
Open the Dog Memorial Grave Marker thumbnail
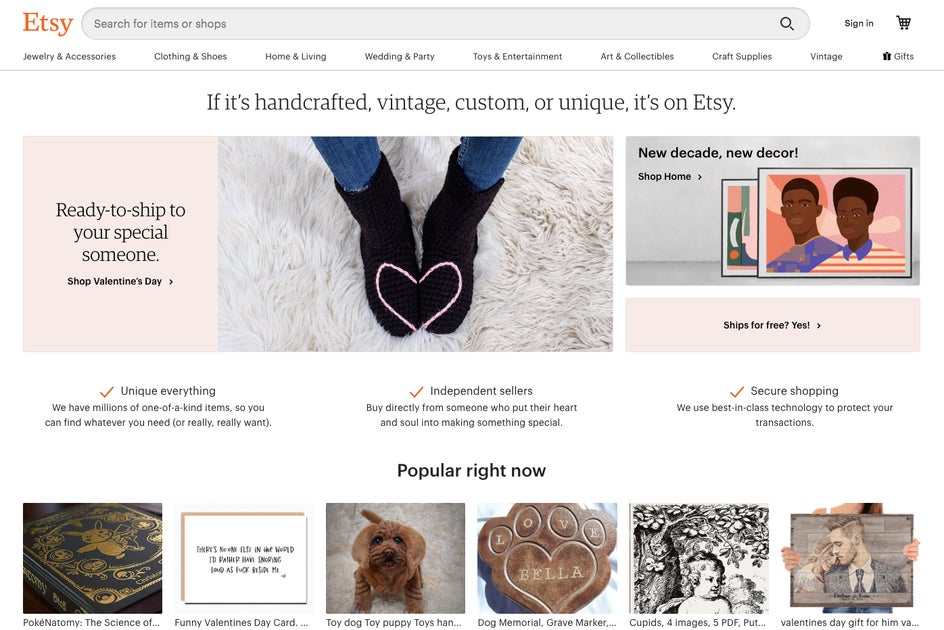click(547, 558)
